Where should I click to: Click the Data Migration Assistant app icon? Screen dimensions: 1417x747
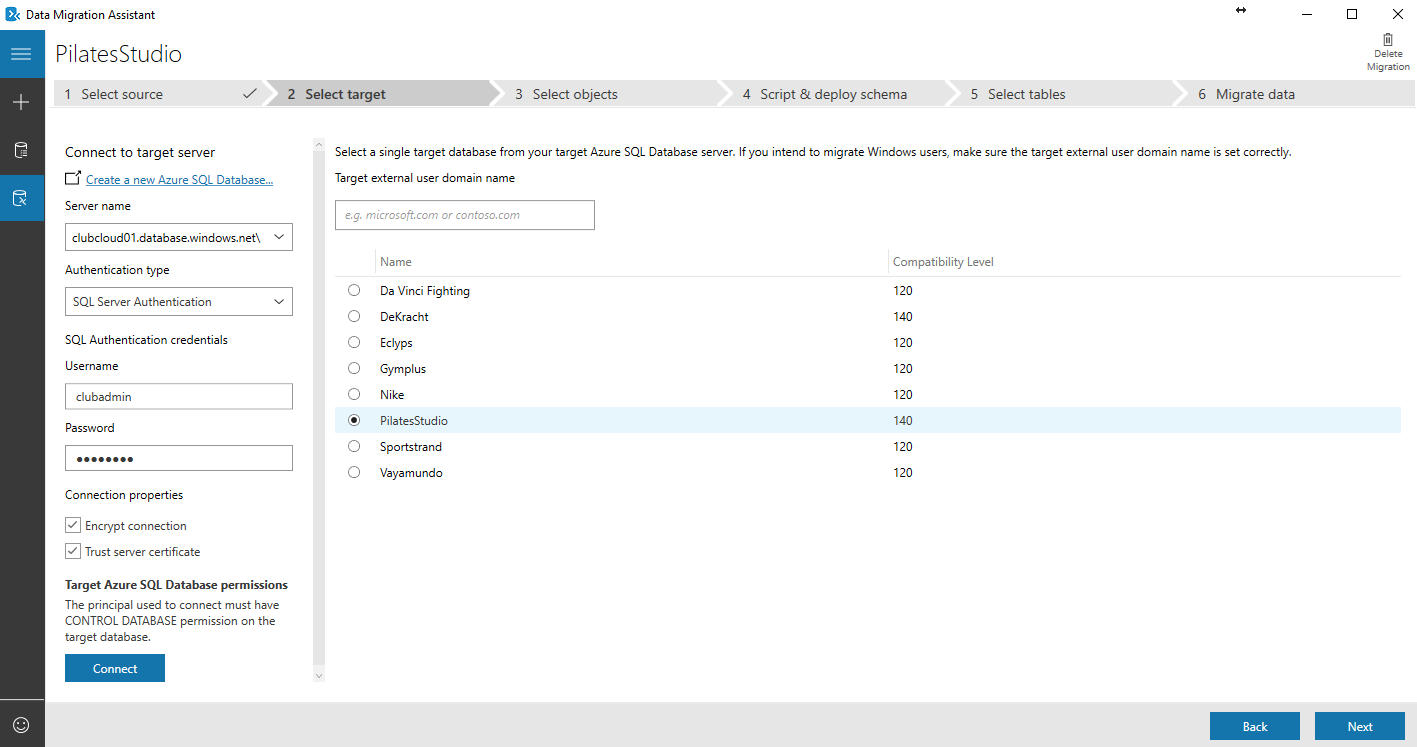pos(13,15)
